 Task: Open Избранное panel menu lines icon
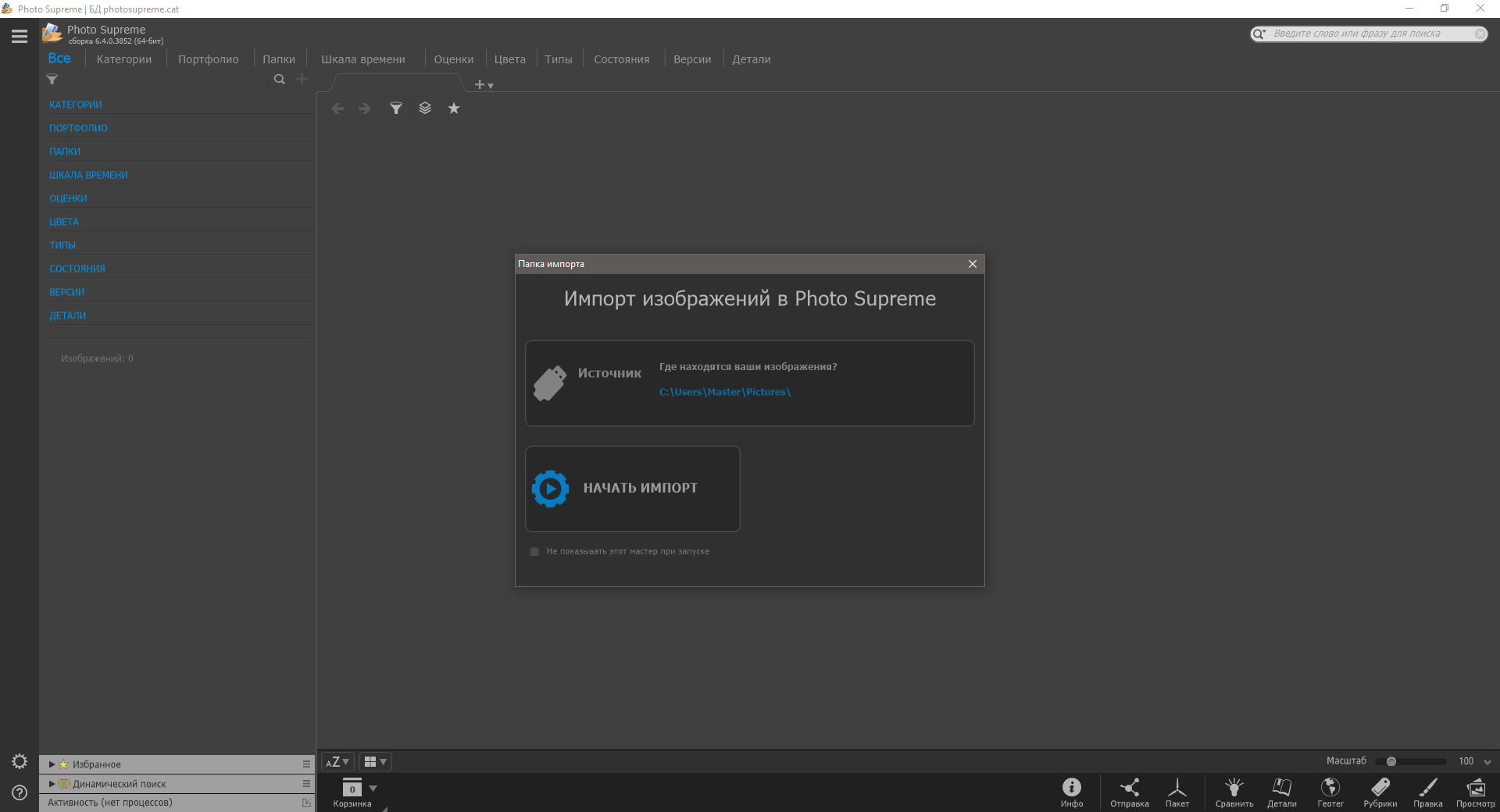point(306,764)
